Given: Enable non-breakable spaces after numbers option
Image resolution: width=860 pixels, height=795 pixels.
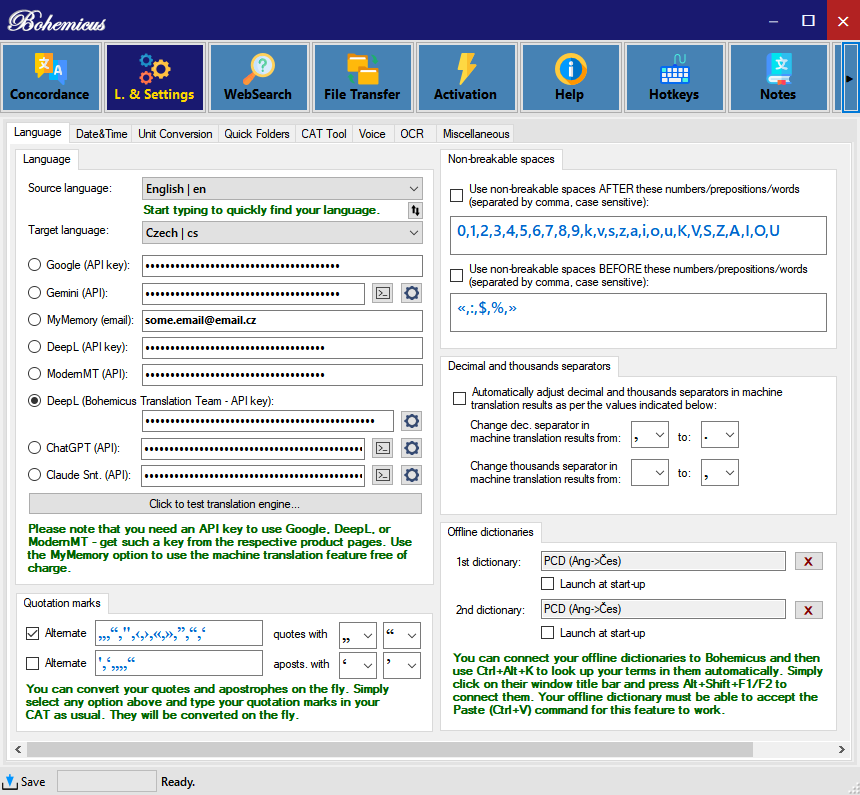Looking at the screenshot, I should pyautogui.click(x=456, y=195).
